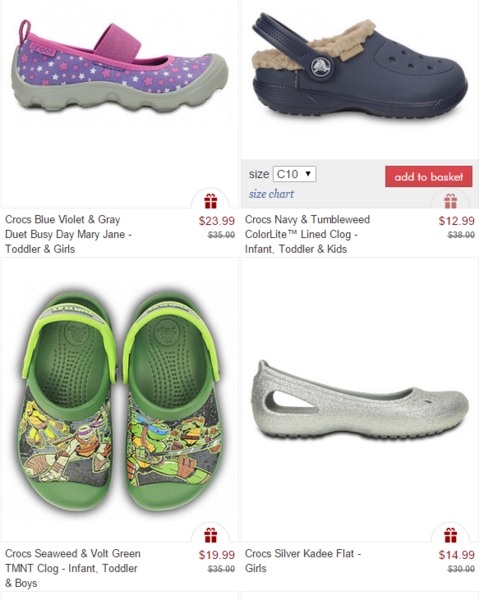
Task: Click the $14.99 sale price
Action: [456, 555]
